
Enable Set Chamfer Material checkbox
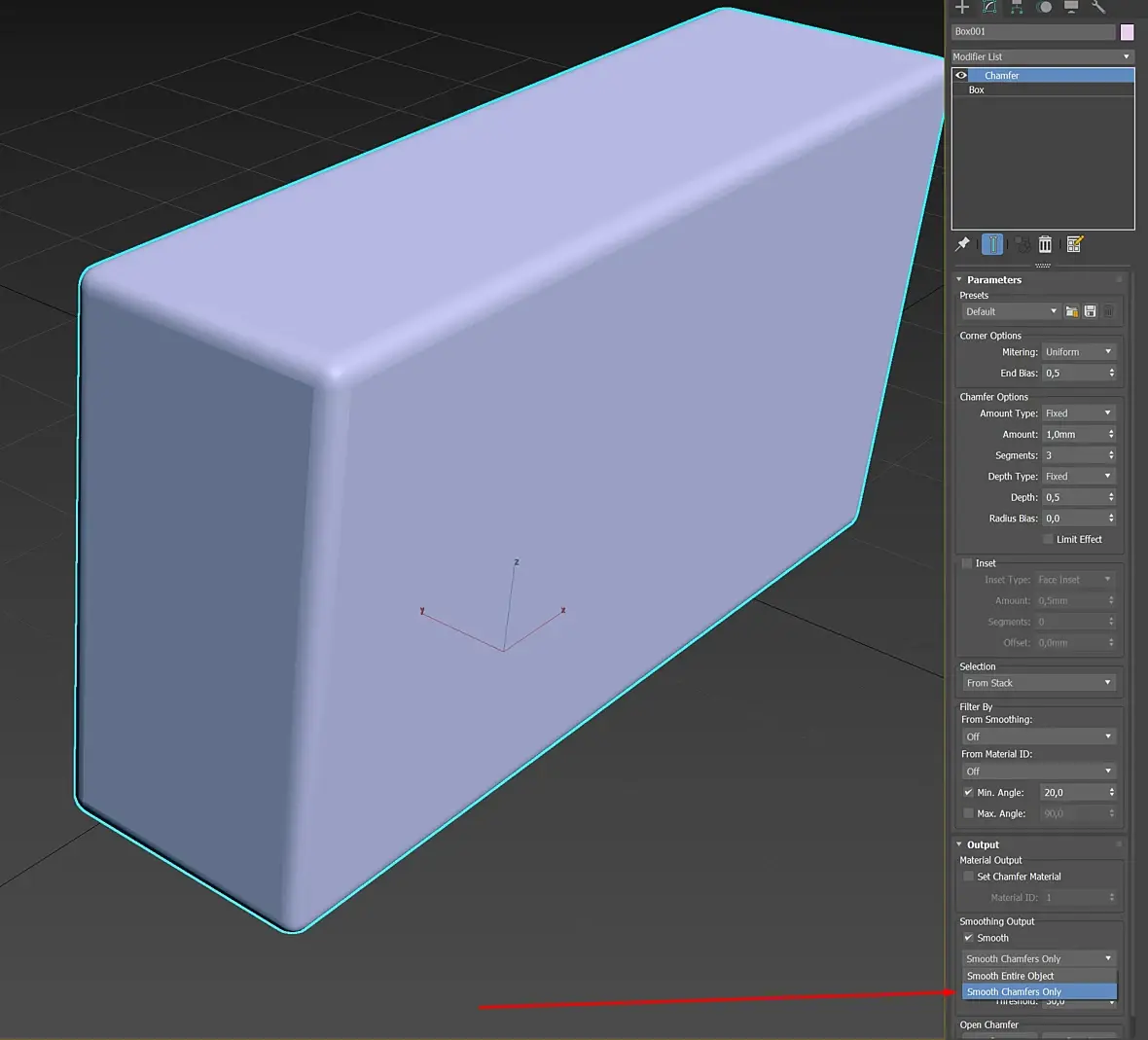click(968, 877)
